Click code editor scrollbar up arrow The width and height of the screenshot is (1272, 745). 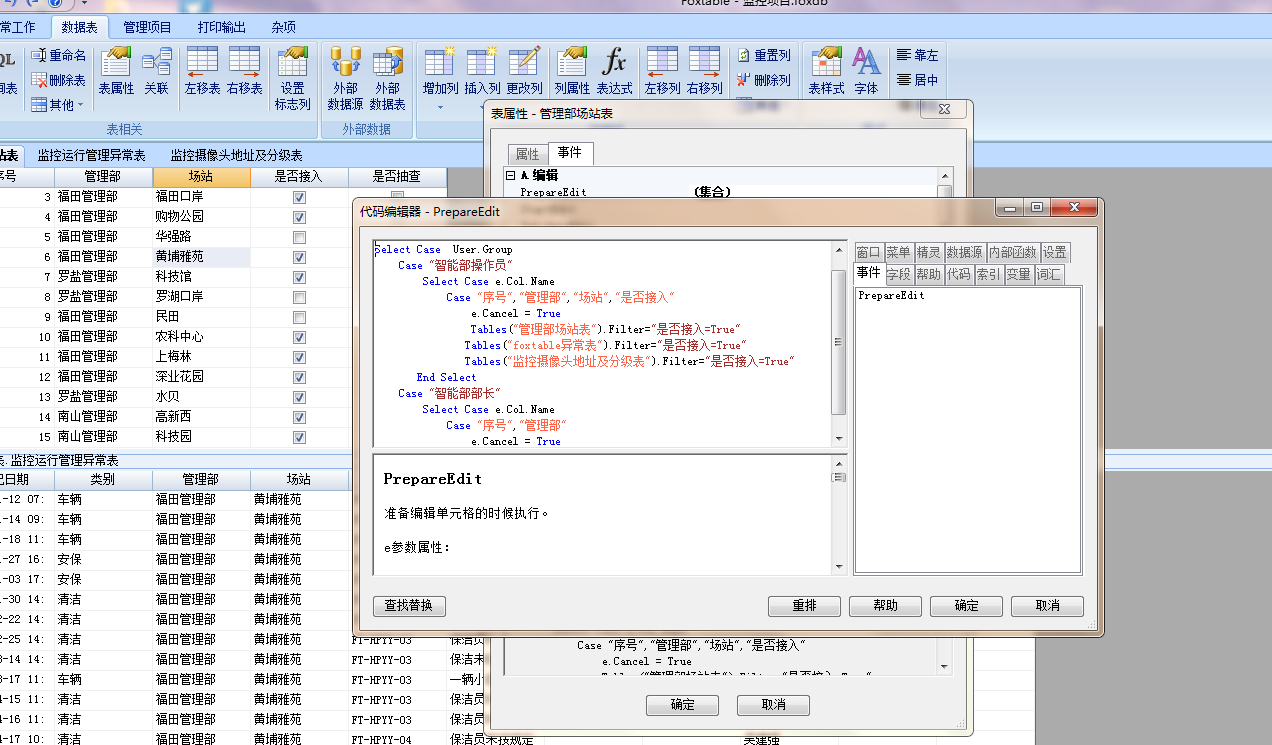[839, 248]
